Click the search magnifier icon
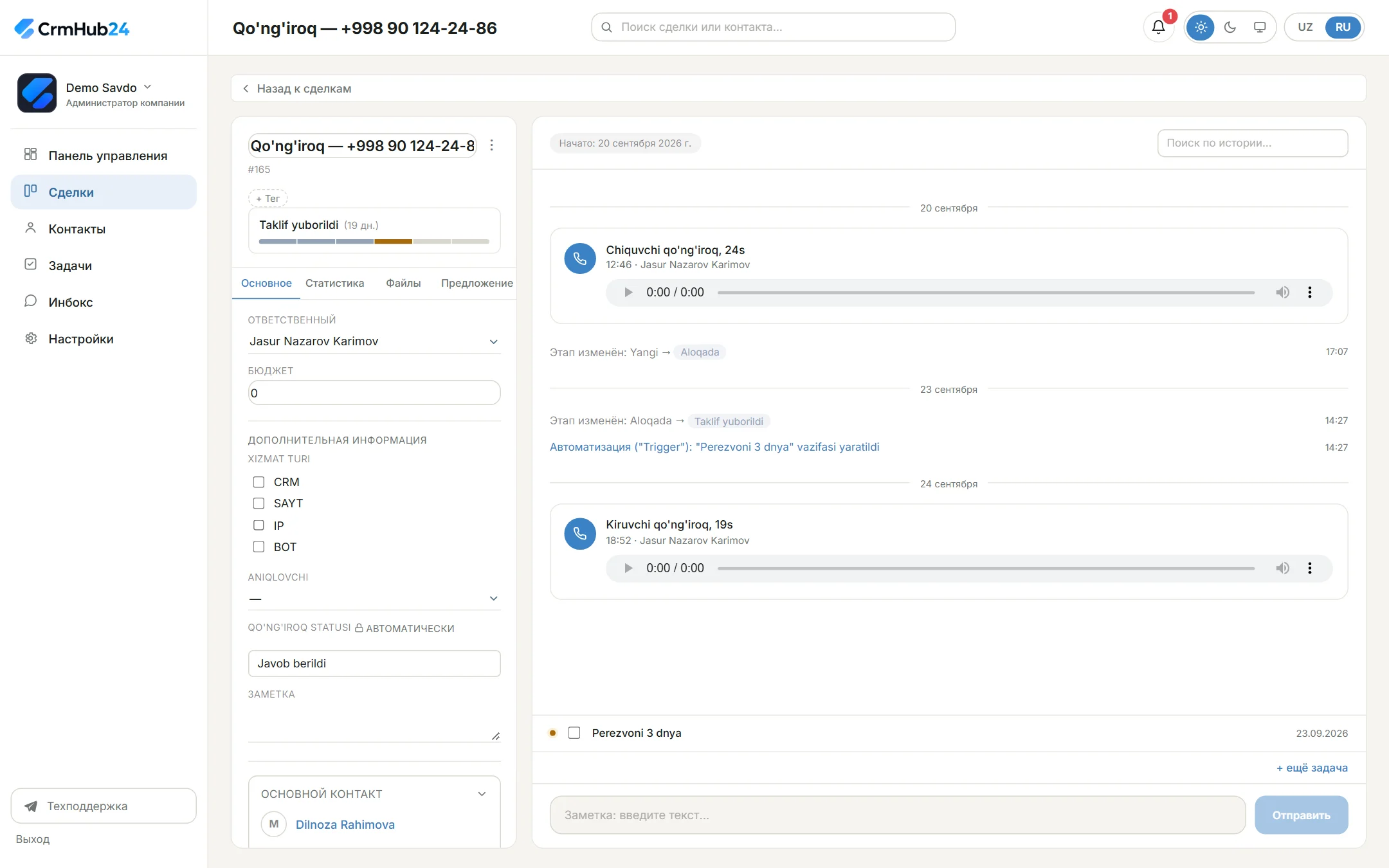This screenshot has width=1389, height=868. [606, 27]
